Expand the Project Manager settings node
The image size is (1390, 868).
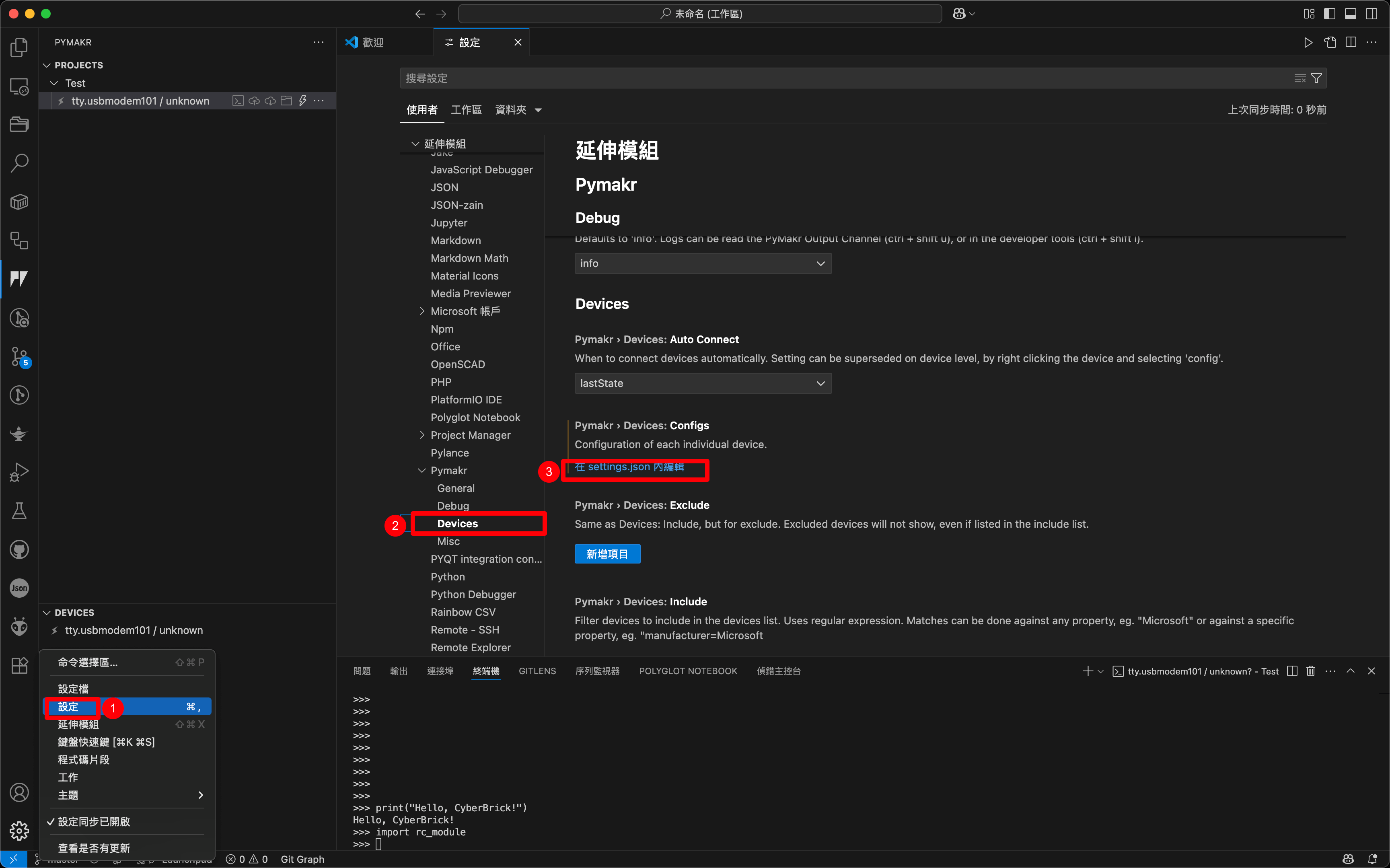422,435
